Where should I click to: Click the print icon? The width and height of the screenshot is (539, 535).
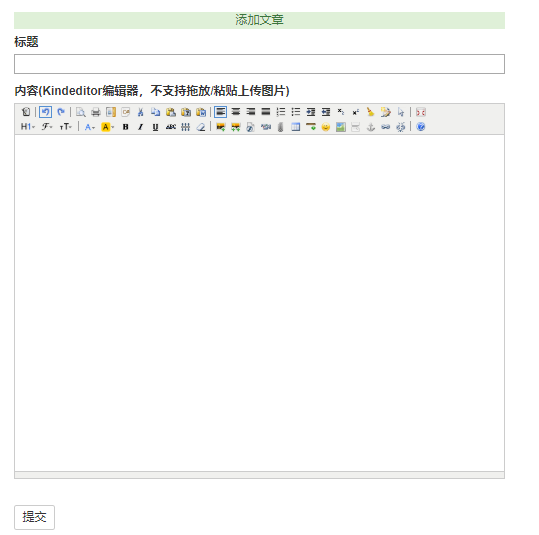tap(96, 112)
